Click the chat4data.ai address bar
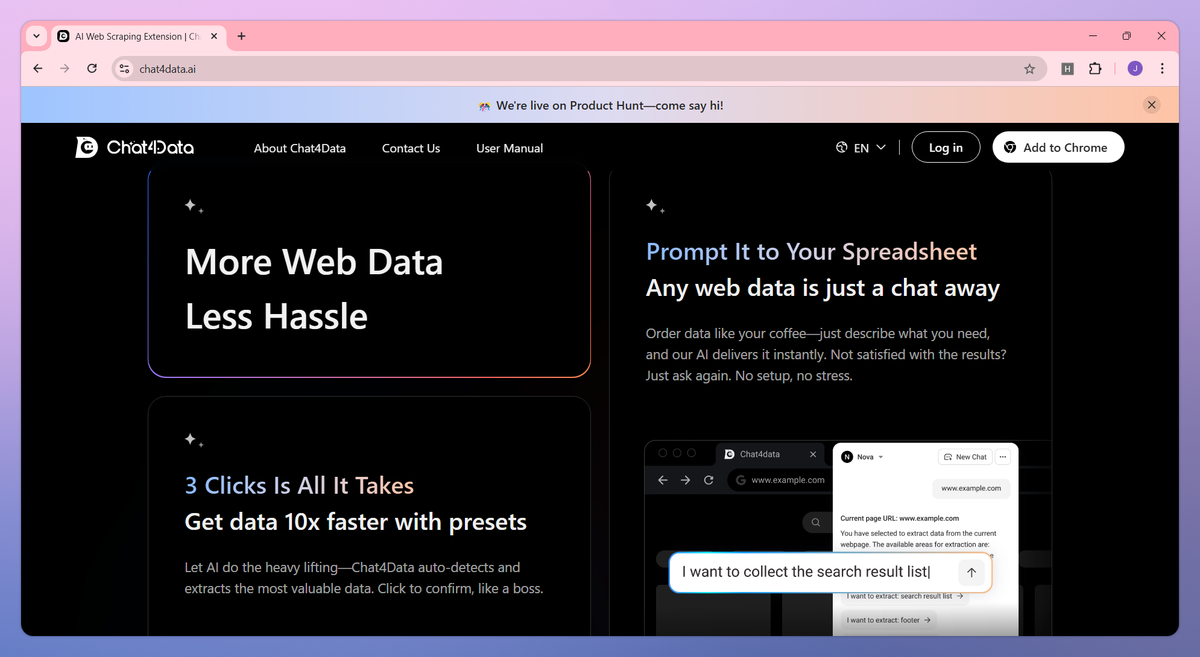The width and height of the screenshot is (1200, 657). [x=579, y=69]
